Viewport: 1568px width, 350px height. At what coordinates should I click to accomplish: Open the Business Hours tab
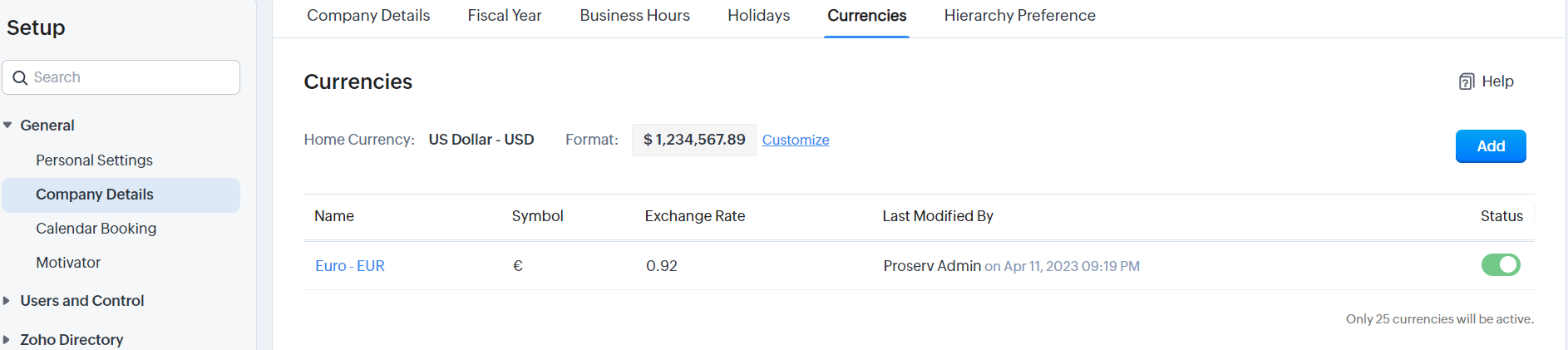pyautogui.click(x=635, y=16)
